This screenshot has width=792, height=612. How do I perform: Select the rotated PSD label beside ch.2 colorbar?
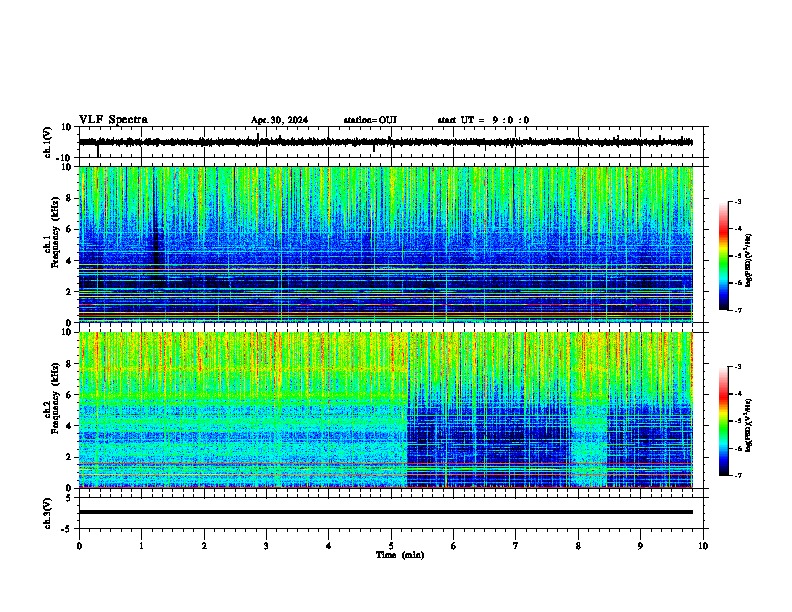click(x=749, y=425)
